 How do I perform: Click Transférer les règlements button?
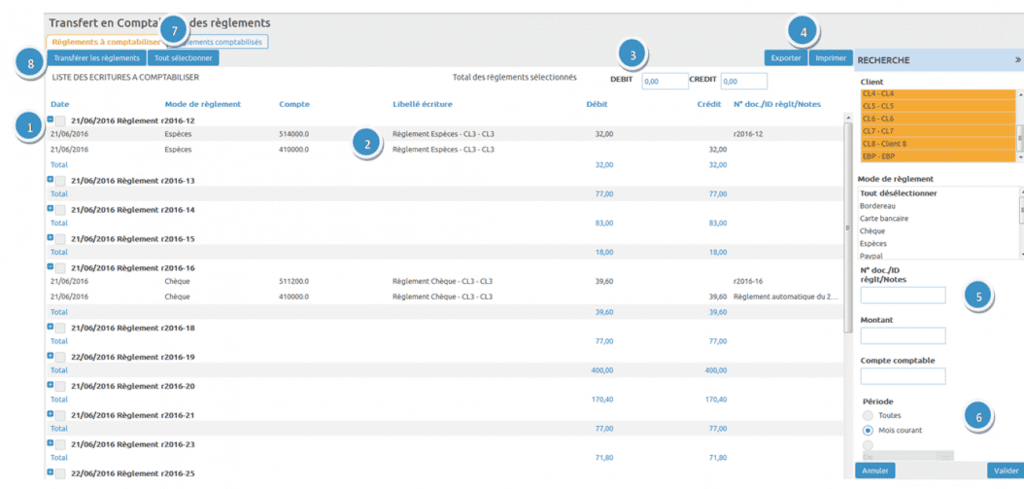[97, 57]
